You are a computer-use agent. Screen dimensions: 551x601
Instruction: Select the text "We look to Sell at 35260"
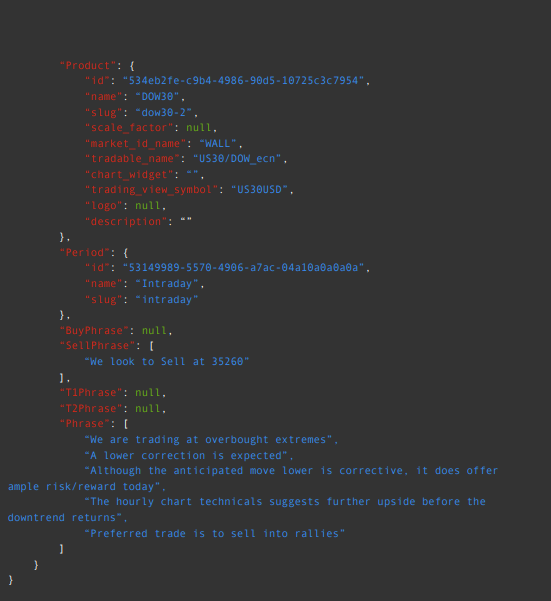(167, 362)
